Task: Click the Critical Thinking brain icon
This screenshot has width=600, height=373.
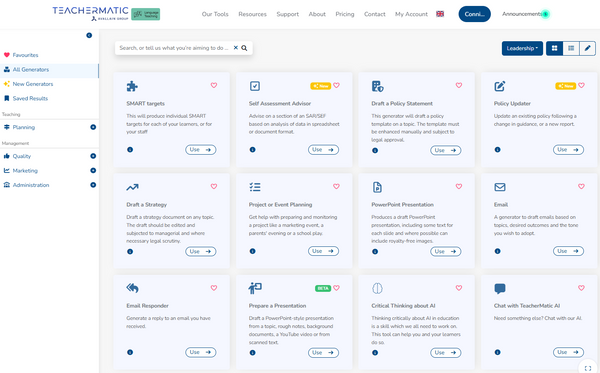Action: point(377,288)
